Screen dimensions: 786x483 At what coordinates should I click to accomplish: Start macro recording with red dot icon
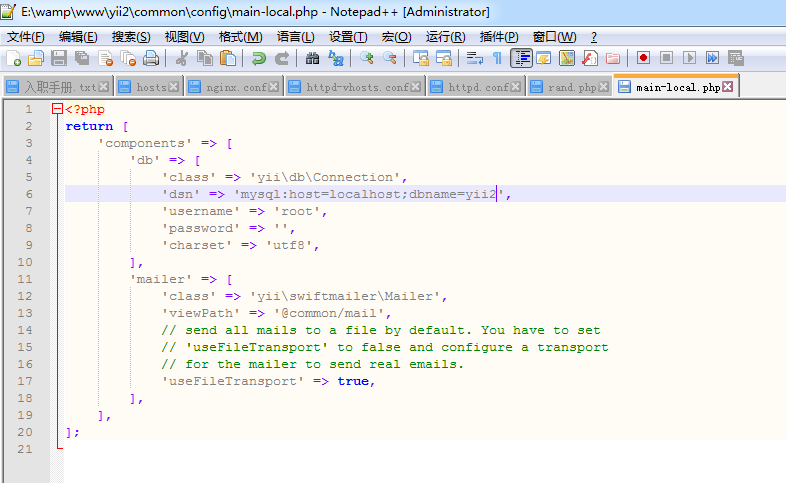point(644,58)
